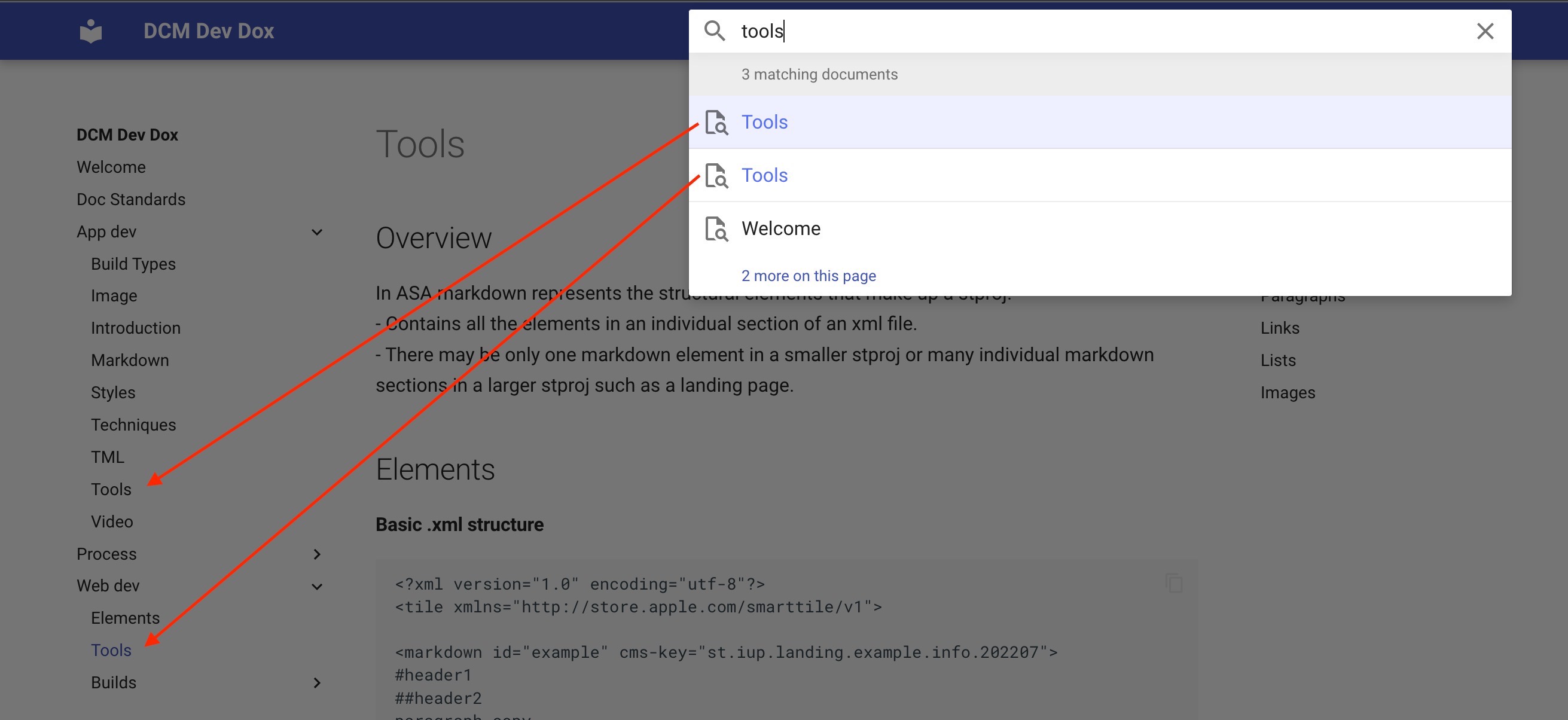Click the document icon beside the Welcome result
Screen dimensions: 1568x720
point(717,229)
